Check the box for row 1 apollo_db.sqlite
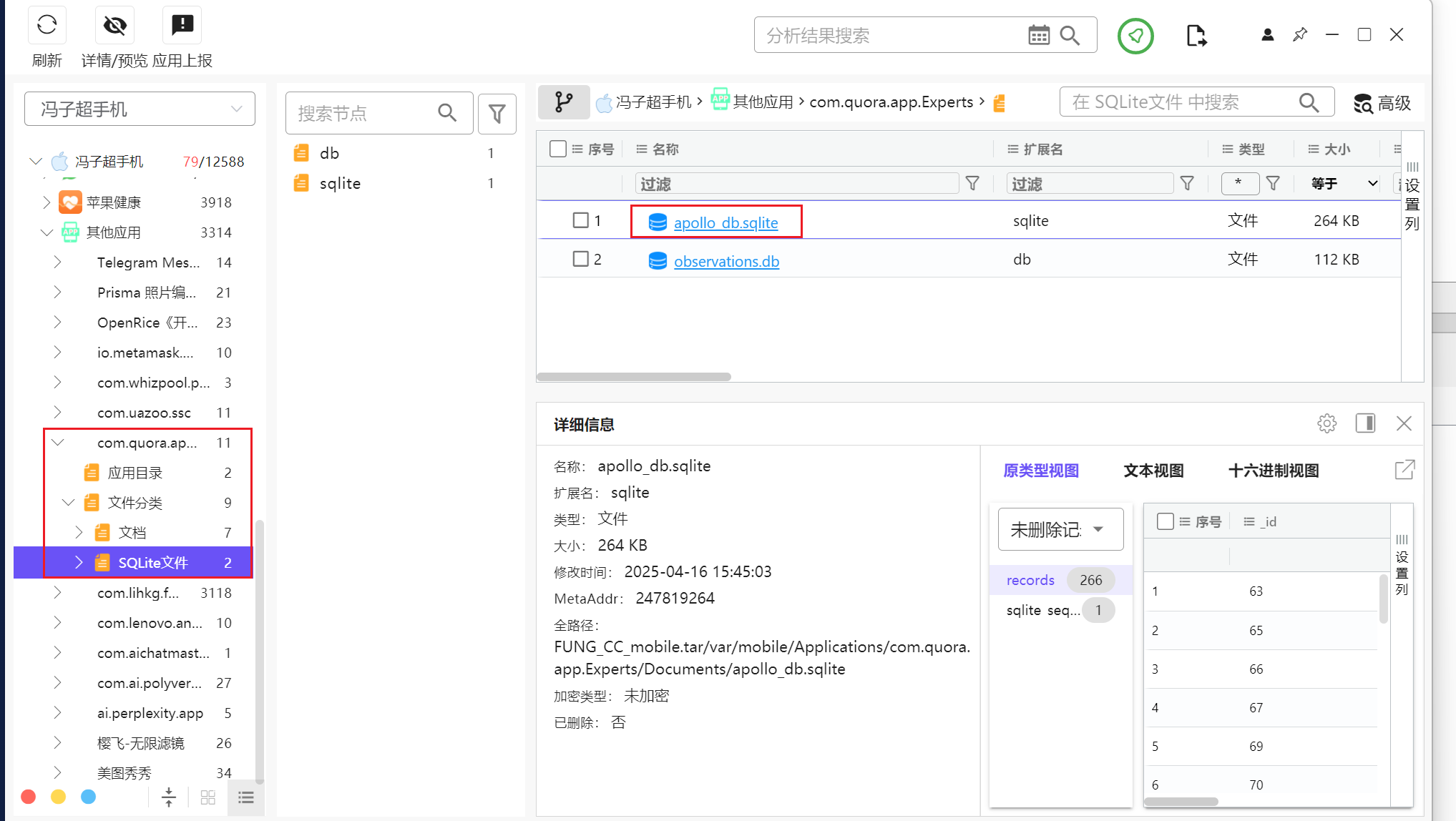The width and height of the screenshot is (1456, 821). [580, 220]
